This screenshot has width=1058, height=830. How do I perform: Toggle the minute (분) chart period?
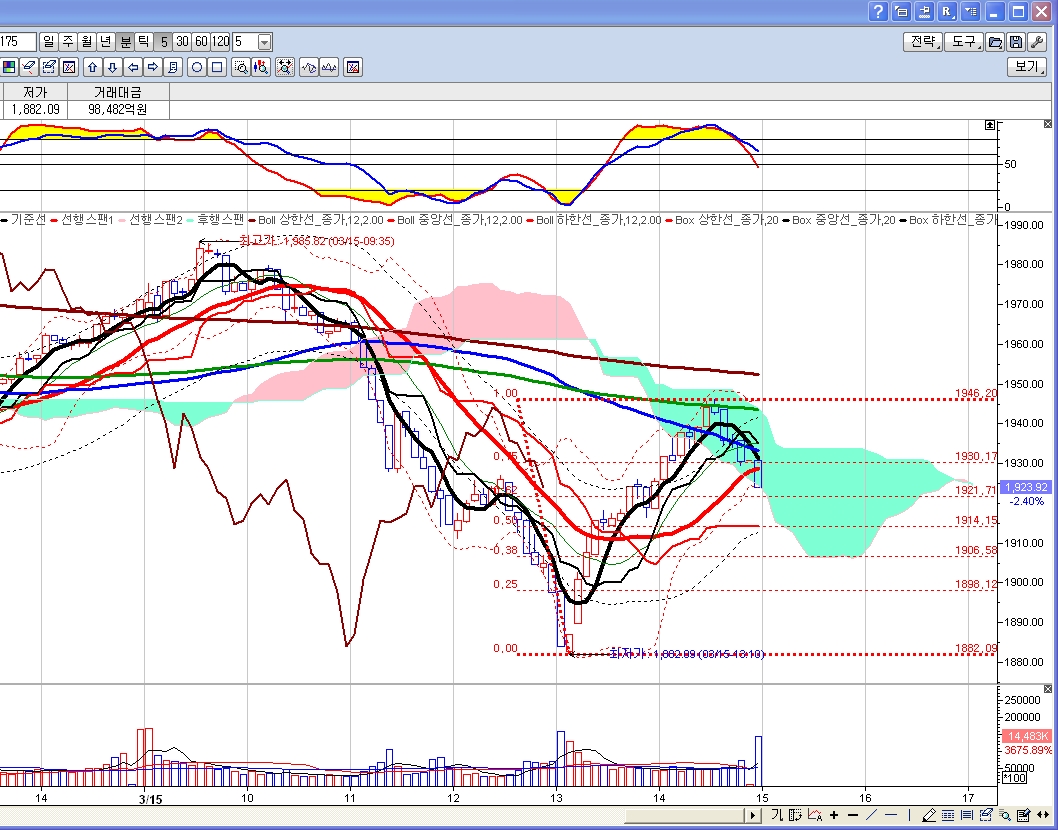pos(125,42)
